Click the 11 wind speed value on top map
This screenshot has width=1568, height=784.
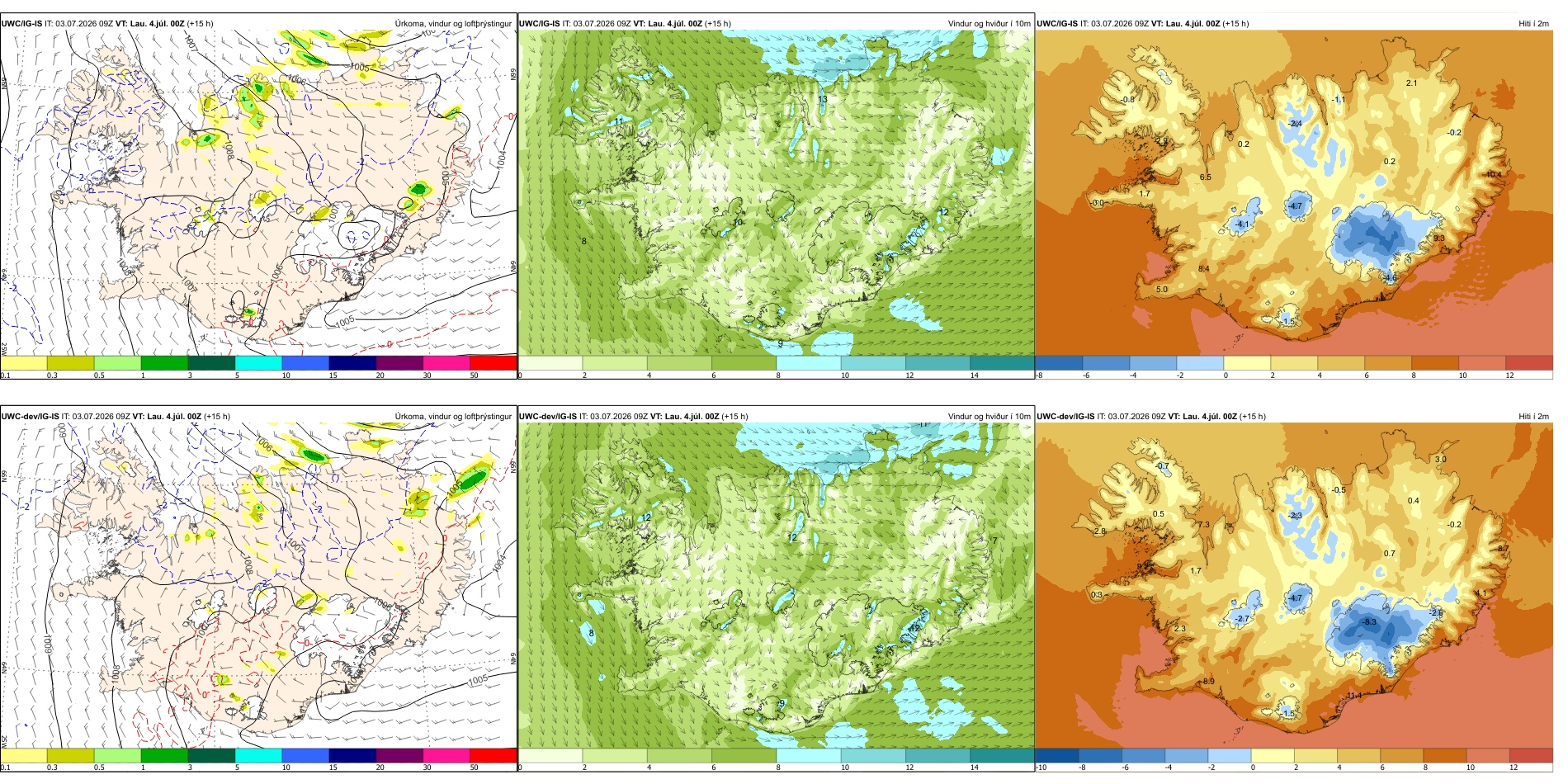pyautogui.click(x=620, y=121)
